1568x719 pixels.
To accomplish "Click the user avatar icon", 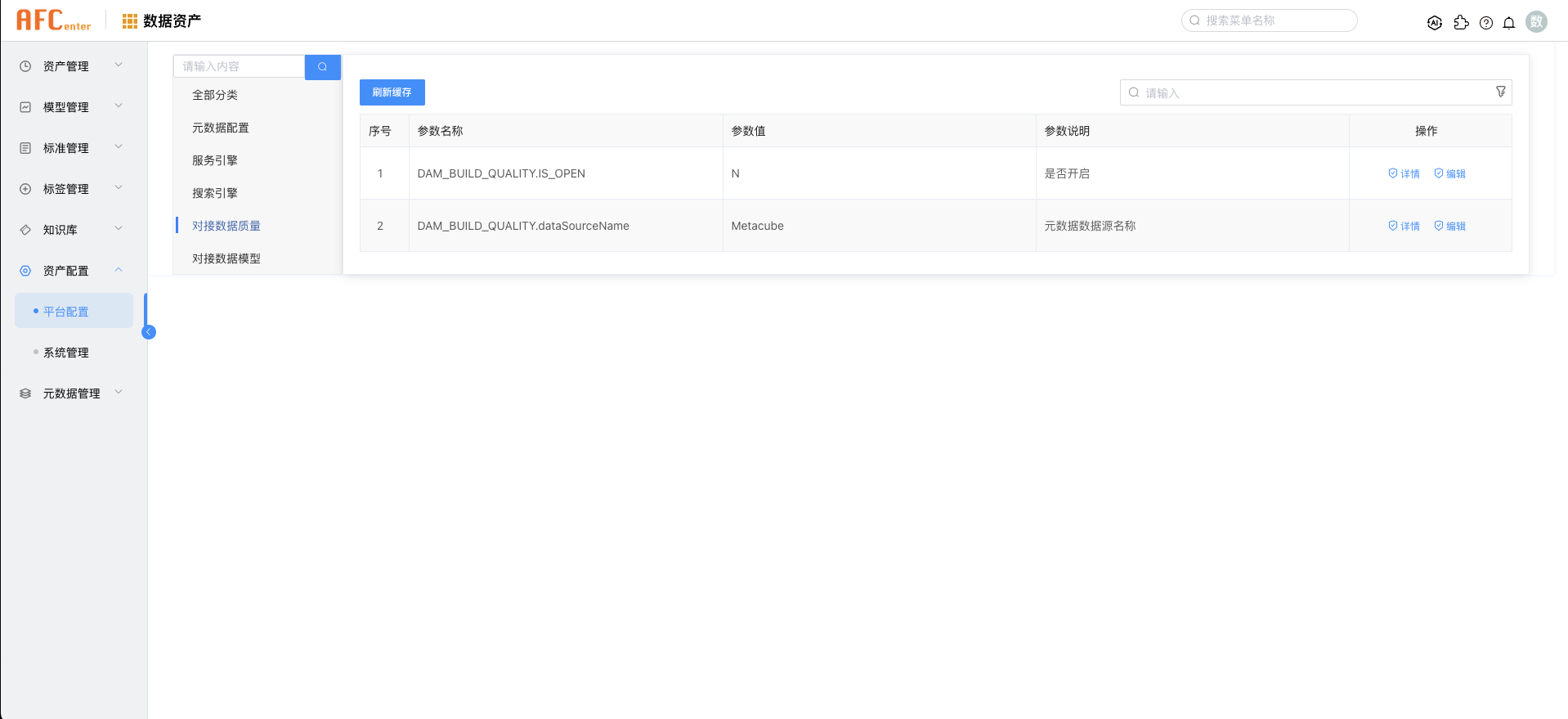I will pos(1537,22).
